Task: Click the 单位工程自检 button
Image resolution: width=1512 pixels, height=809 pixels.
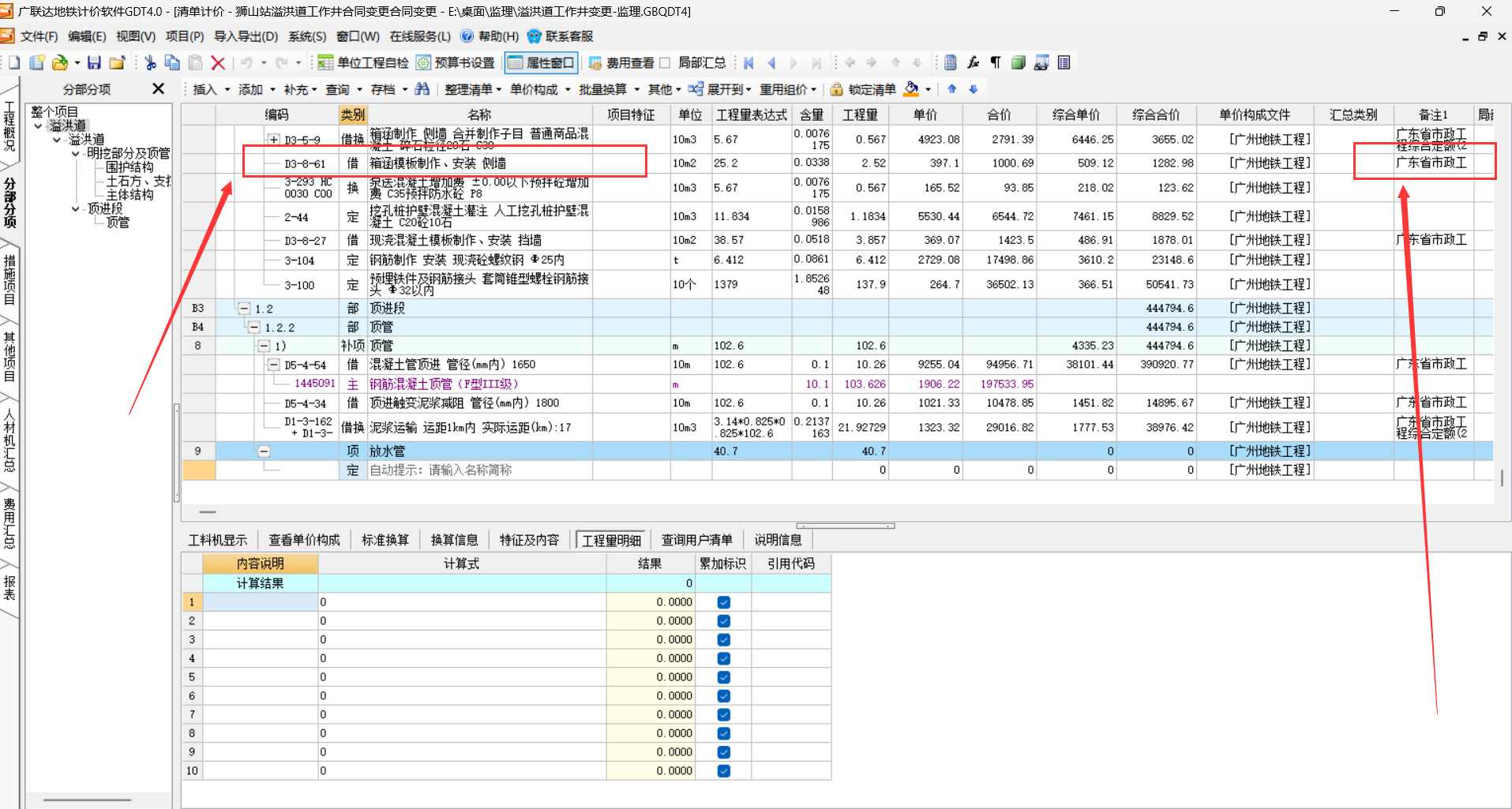Action: 364,62
